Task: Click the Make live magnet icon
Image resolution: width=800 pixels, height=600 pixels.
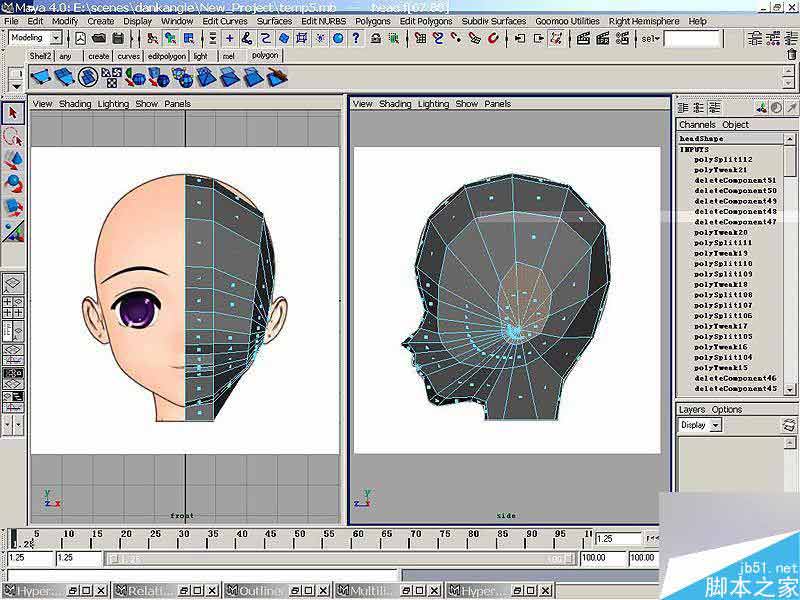Action: (493, 38)
